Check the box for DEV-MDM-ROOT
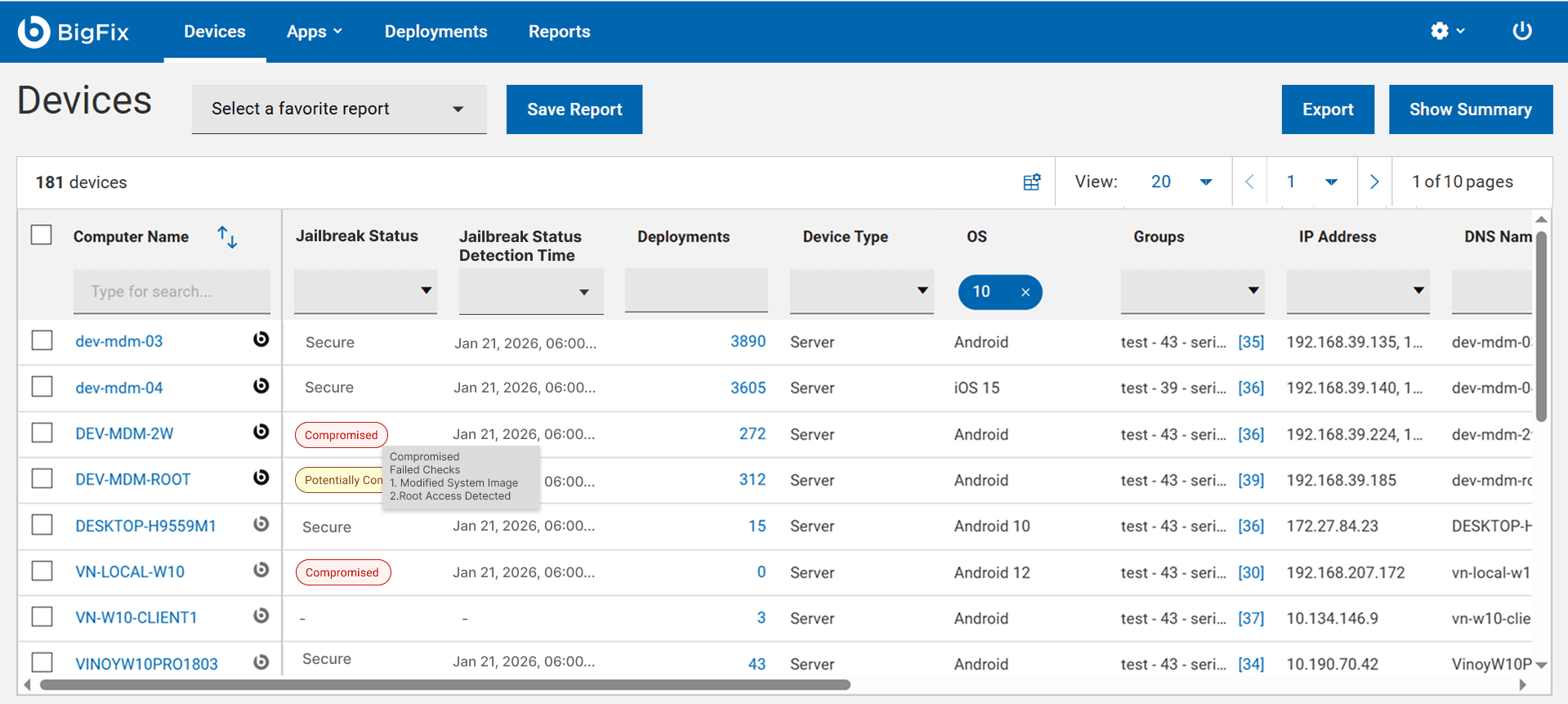Image resolution: width=1568 pixels, height=704 pixels. (42, 478)
